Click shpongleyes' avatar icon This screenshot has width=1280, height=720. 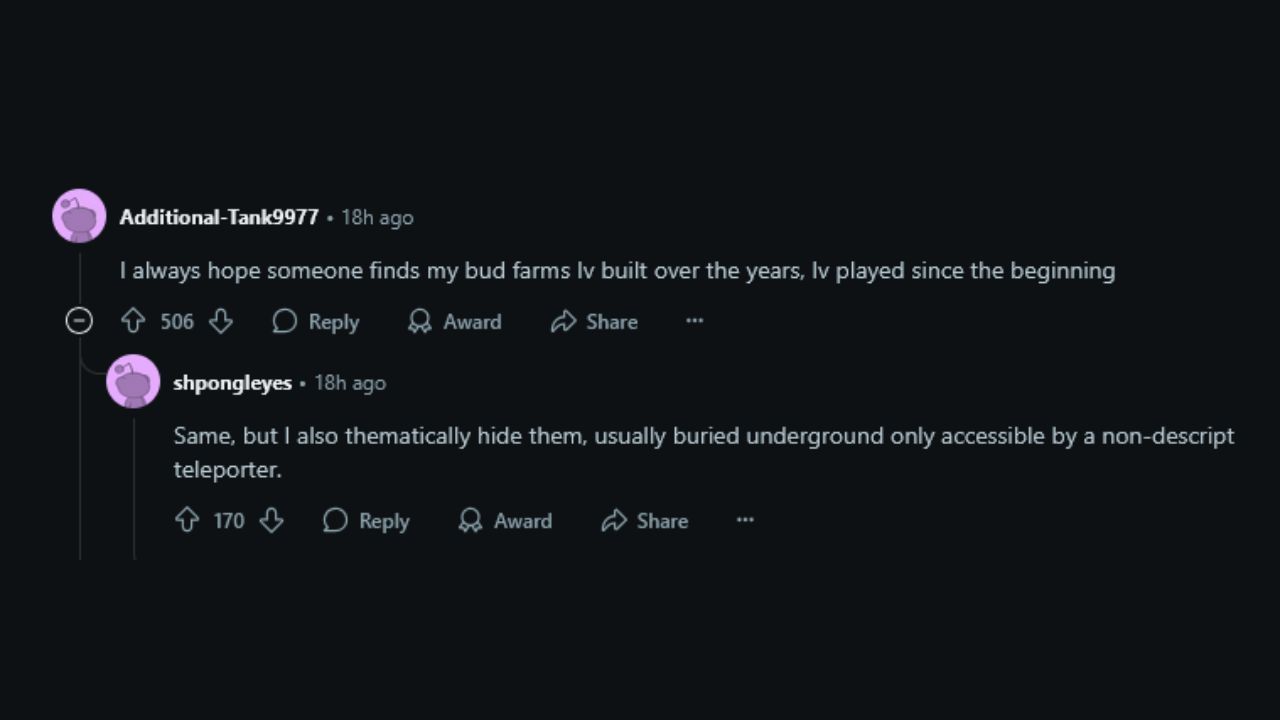(133, 381)
